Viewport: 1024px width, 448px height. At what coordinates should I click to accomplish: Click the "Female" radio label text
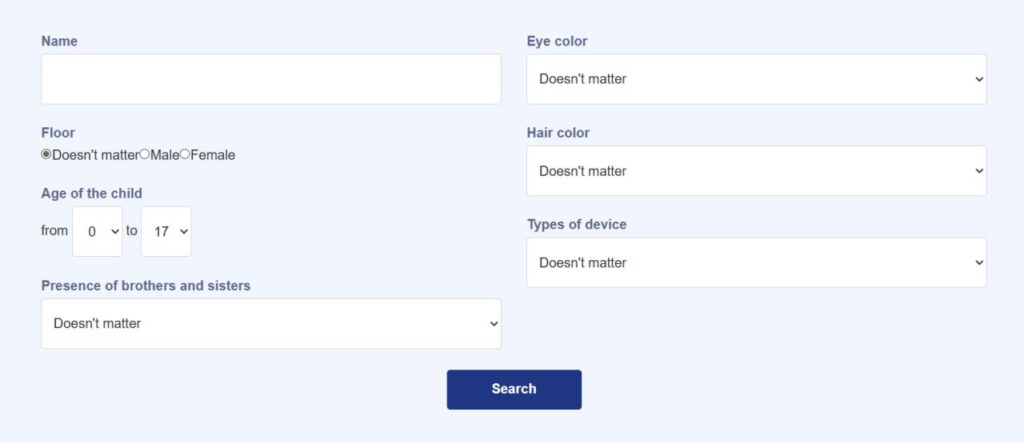click(x=213, y=155)
